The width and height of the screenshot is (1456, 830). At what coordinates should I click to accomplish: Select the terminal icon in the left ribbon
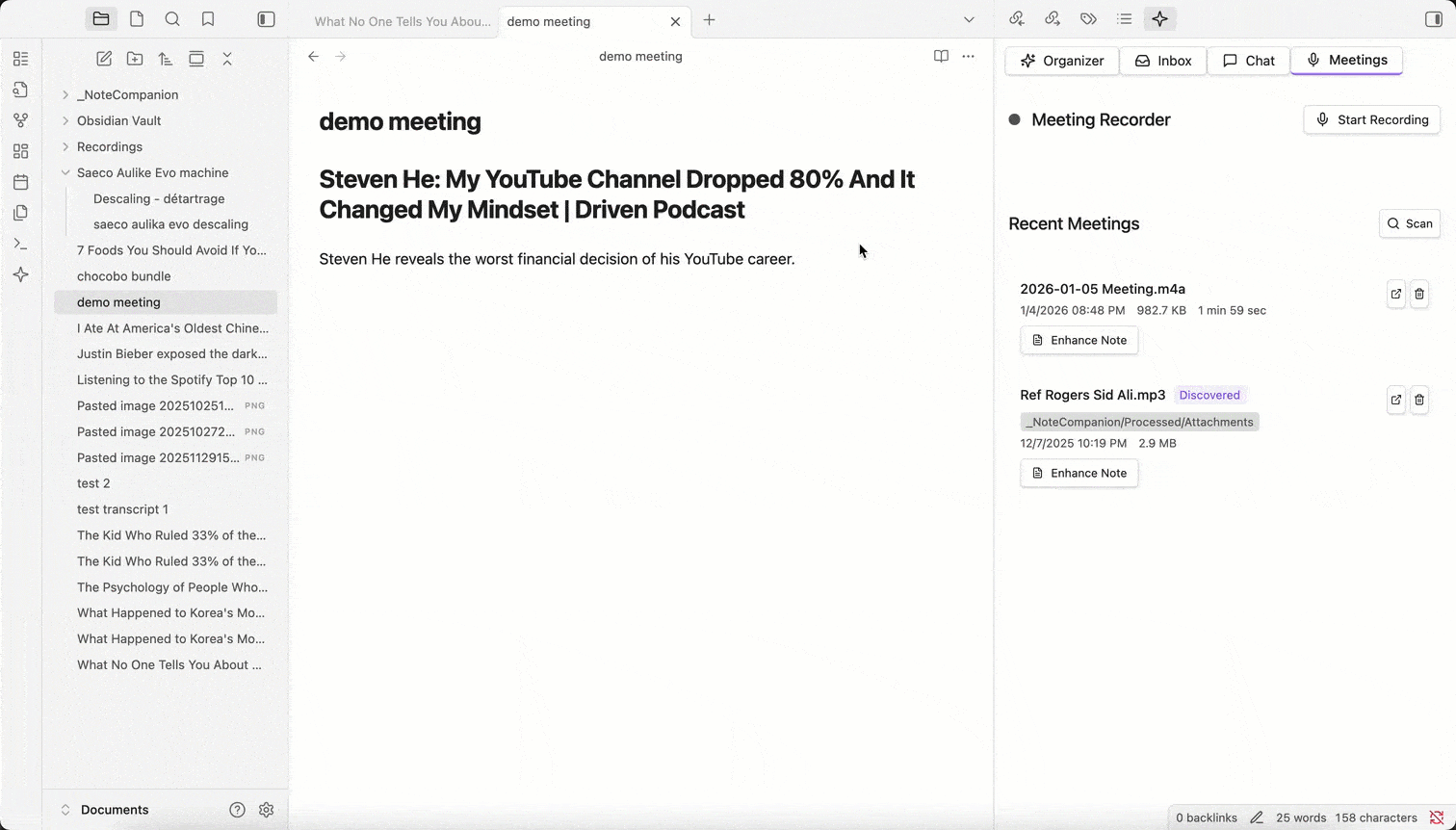pos(21,244)
